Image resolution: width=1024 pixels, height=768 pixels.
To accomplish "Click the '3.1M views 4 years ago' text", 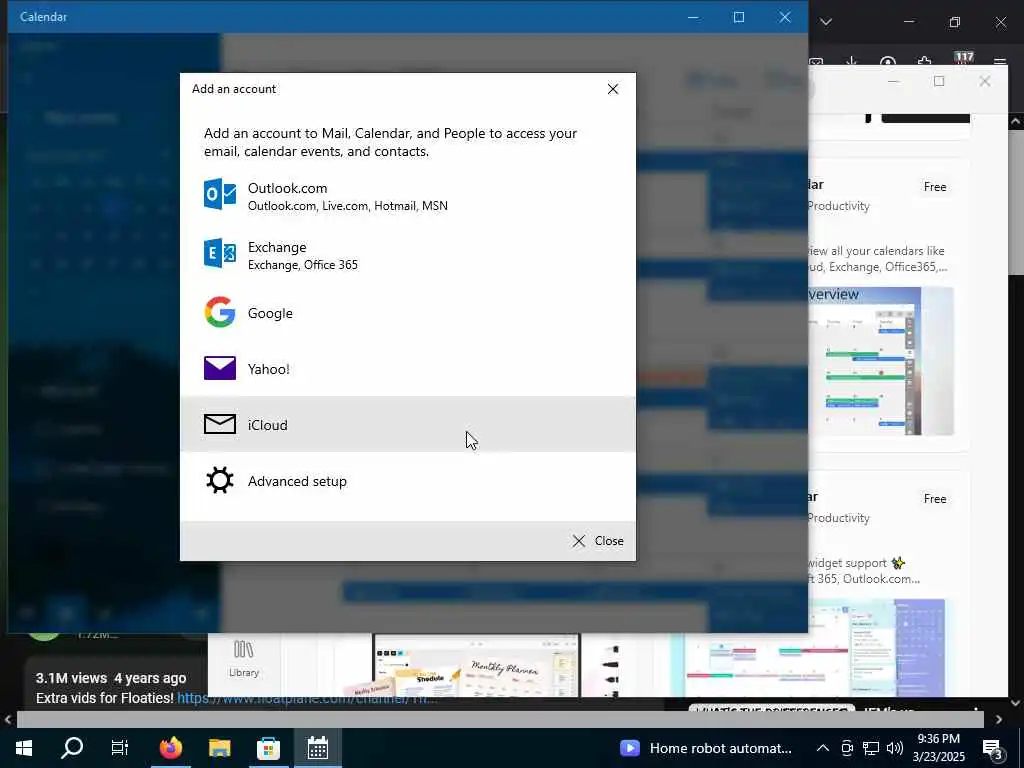I will pos(111,679).
